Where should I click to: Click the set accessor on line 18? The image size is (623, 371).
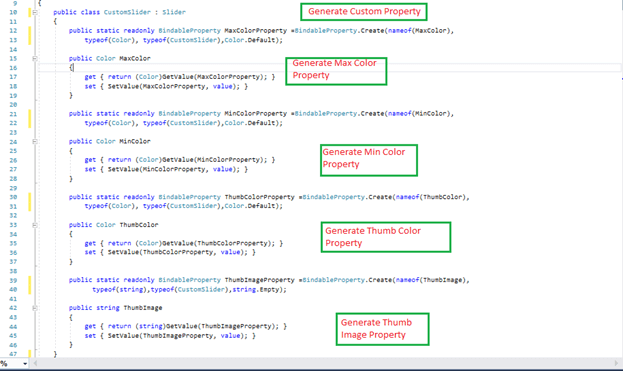tap(90, 86)
